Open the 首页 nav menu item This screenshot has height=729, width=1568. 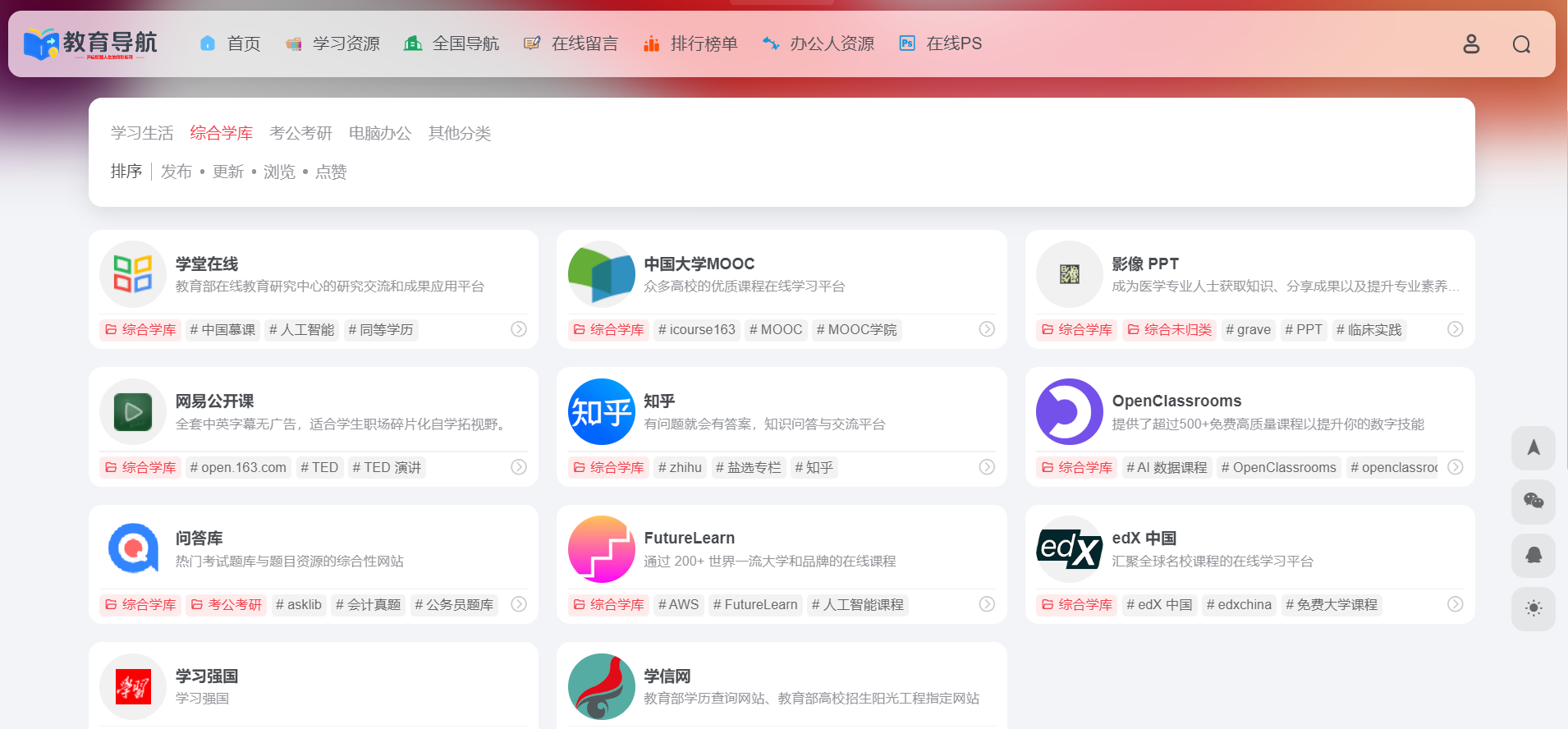point(230,44)
